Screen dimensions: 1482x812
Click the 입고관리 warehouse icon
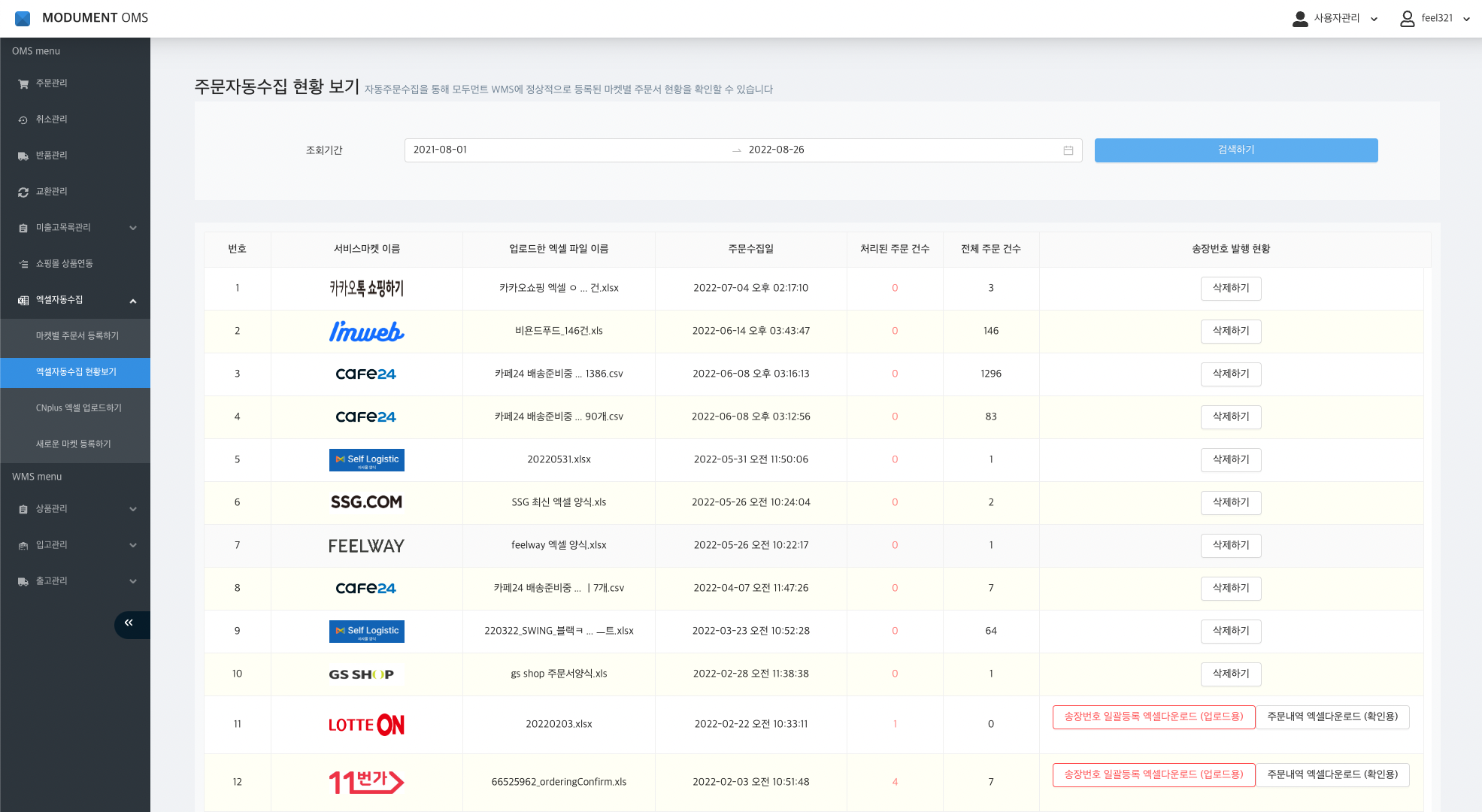23,546
